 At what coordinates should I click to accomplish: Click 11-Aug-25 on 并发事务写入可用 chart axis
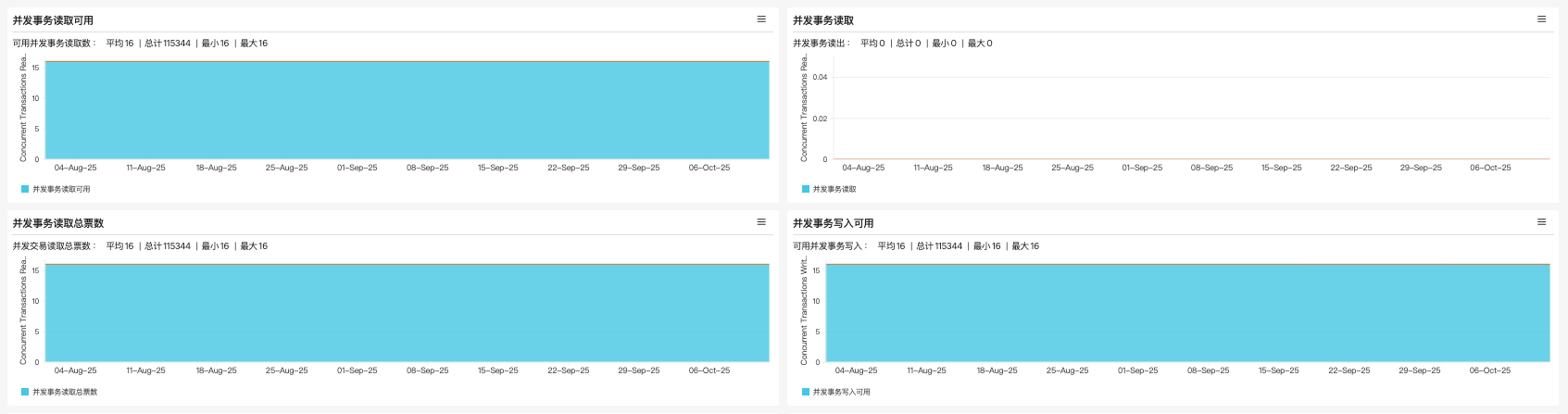click(x=926, y=371)
